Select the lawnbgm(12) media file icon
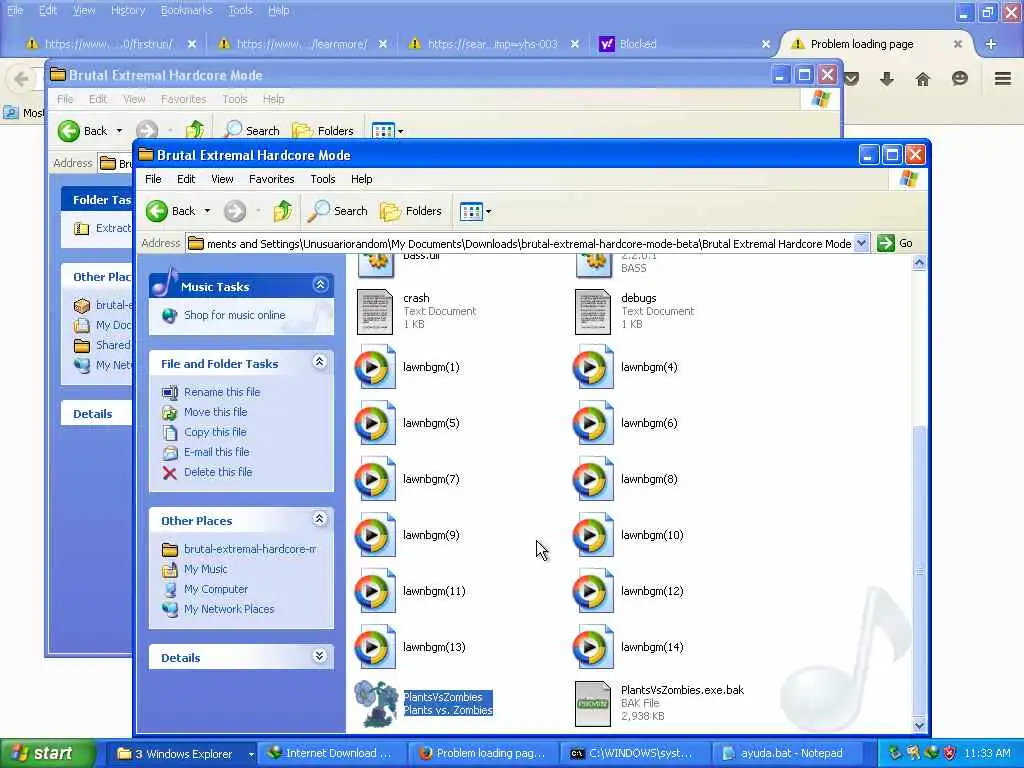This screenshot has height=768, width=1024. coord(593,591)
